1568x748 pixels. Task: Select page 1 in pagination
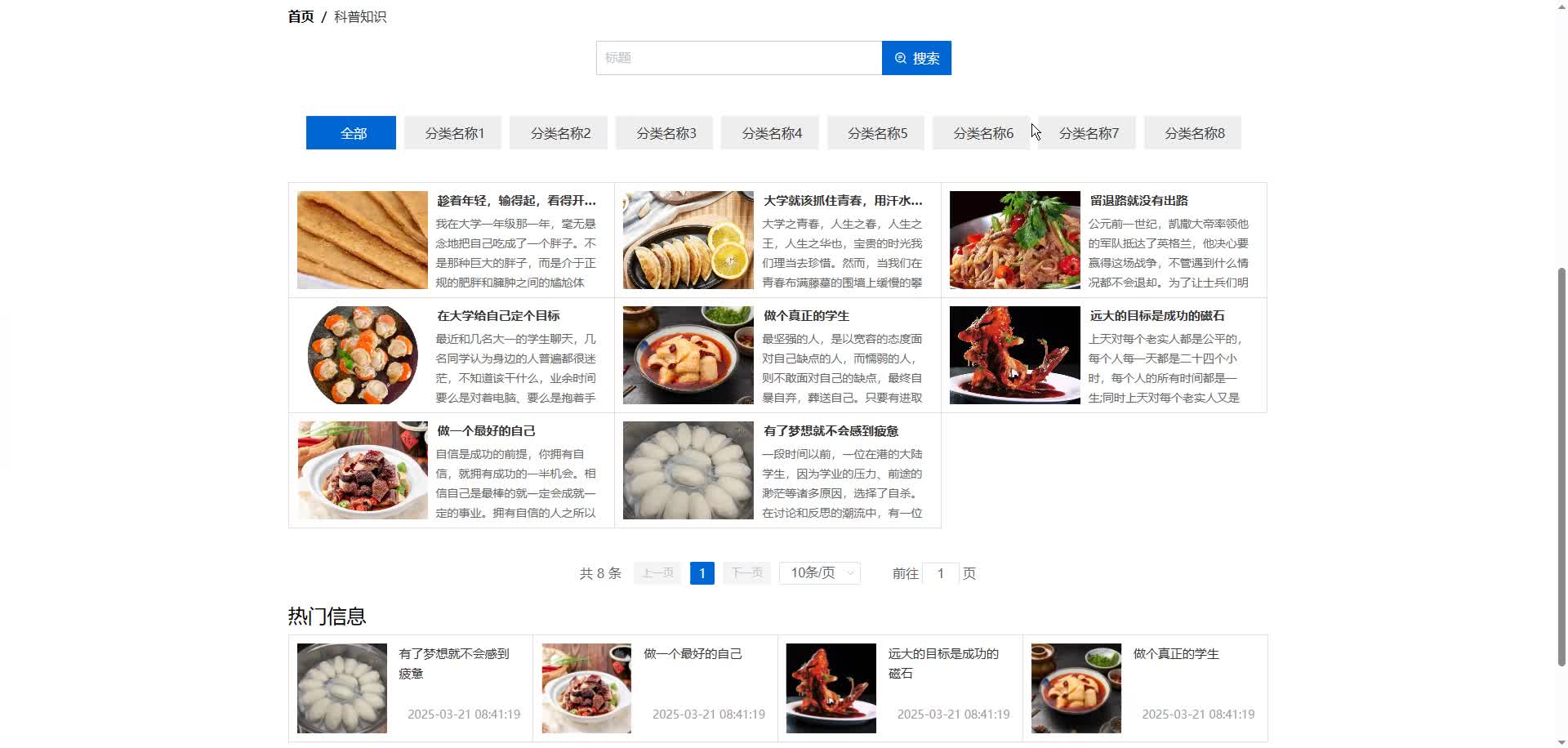[702, 573]
